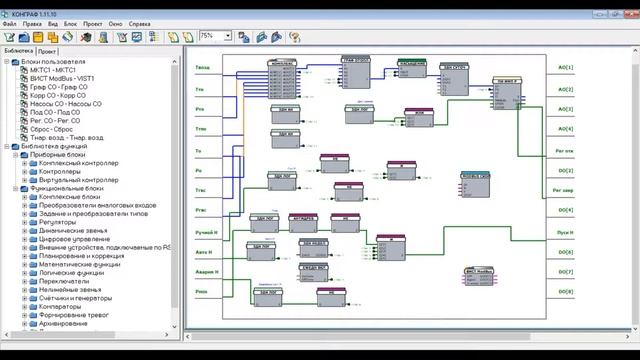The width and height of the screenshot is (640, 360).
Task: Open the Справка menu
Action: pos(140,24)
